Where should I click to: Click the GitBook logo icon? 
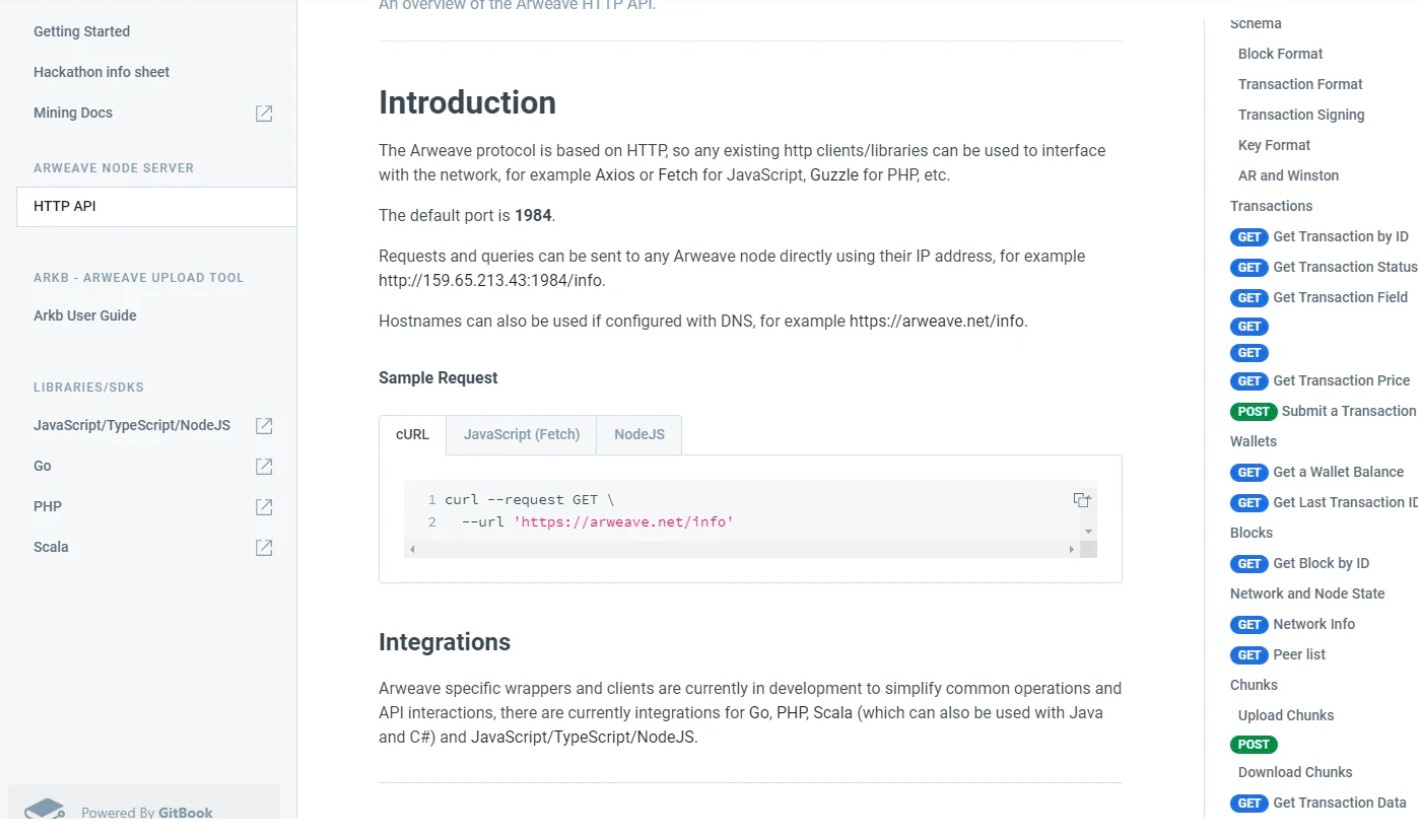click(x=44, y=810)
